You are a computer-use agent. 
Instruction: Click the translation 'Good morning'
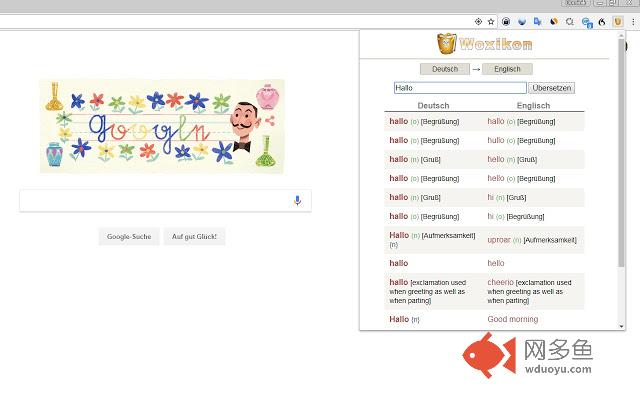coord(513,319)
